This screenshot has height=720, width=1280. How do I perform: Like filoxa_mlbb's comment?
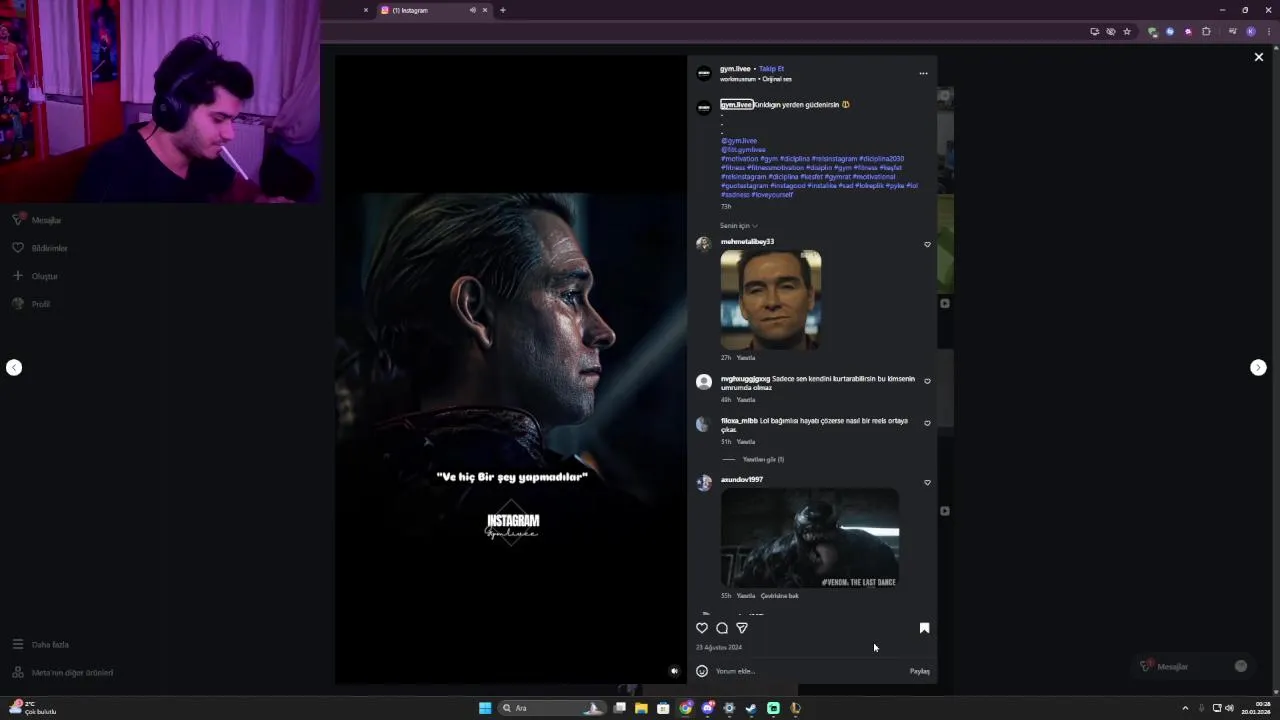[927, 423]
